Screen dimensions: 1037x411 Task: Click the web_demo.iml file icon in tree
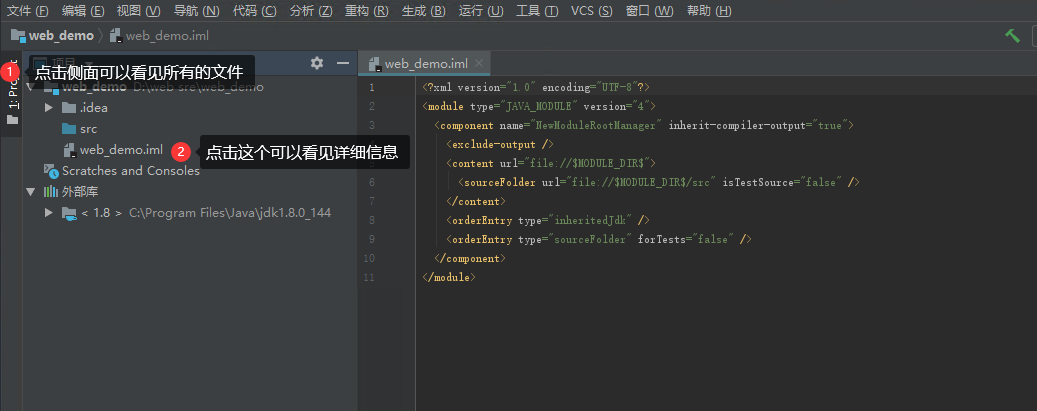click(x=69, y=150)
